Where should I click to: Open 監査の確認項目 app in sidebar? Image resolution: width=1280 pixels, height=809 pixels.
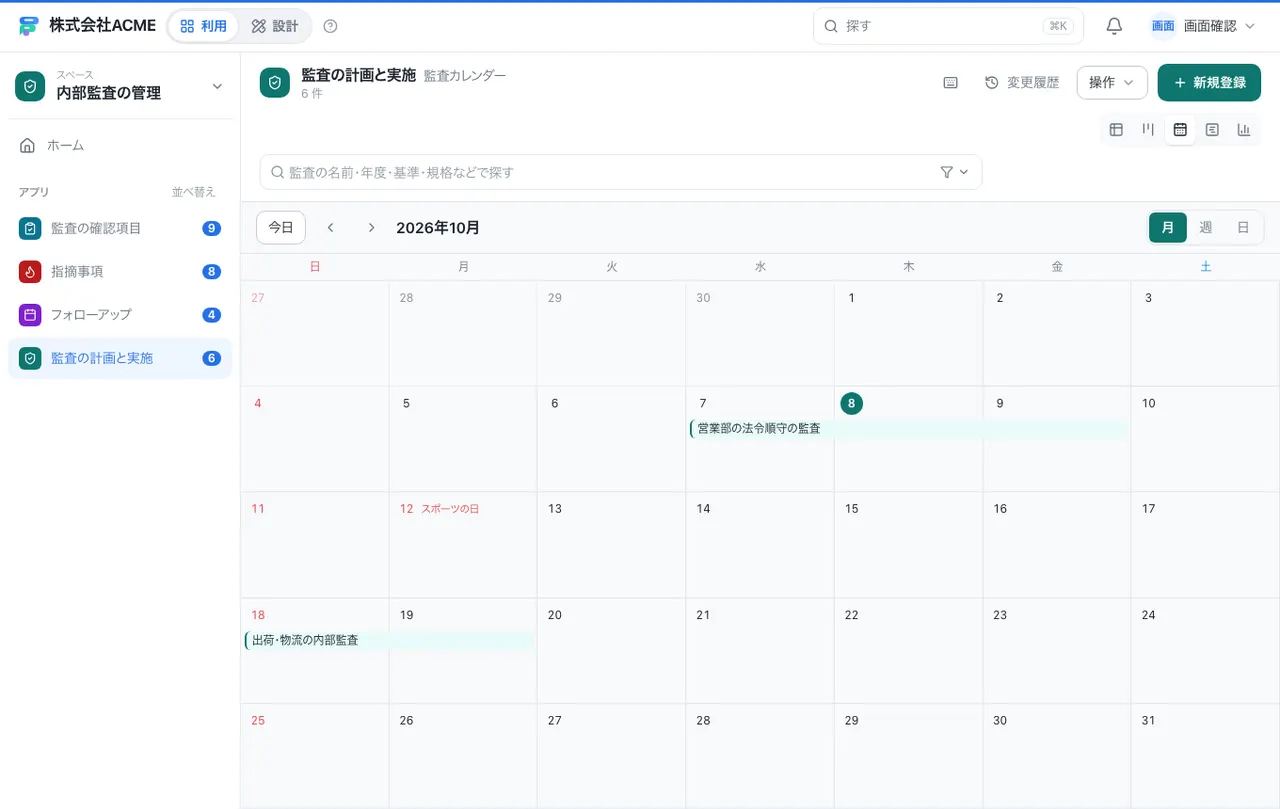tap(120, 228)
